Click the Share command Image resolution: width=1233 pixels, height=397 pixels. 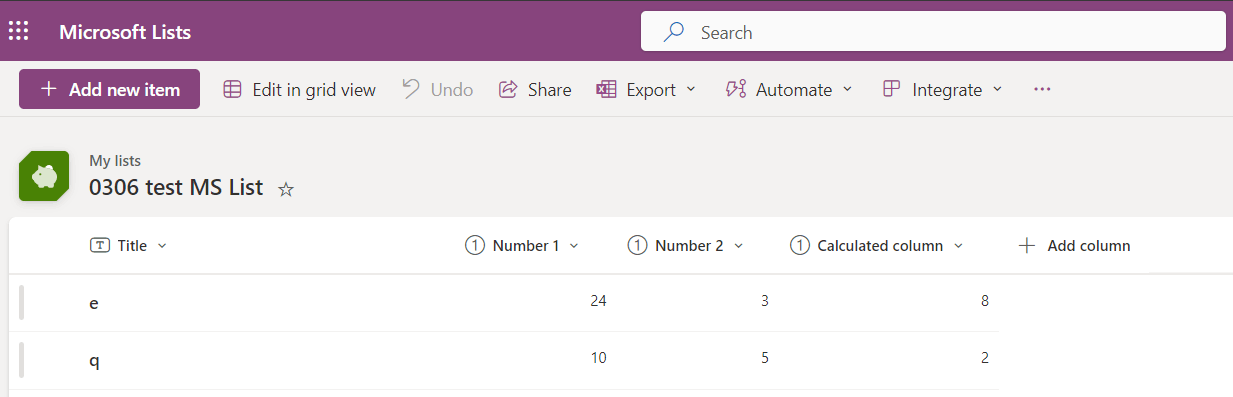pyautogui.click(x=535, y=90)
